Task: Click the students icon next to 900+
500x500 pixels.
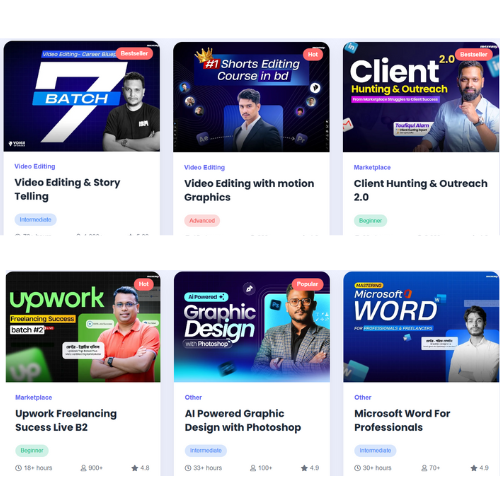Action: 83,468
